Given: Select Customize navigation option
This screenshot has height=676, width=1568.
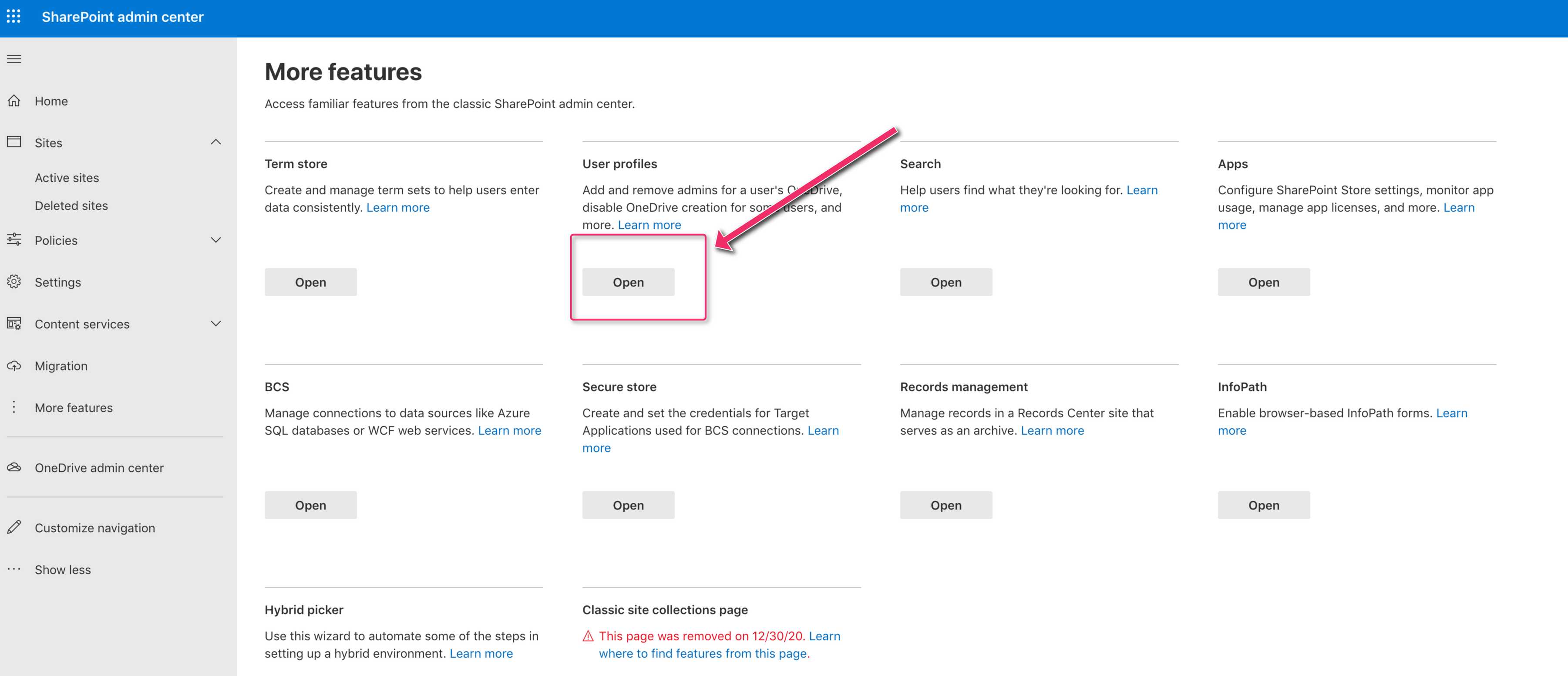Looking at the screenshot, I should 95,528.
